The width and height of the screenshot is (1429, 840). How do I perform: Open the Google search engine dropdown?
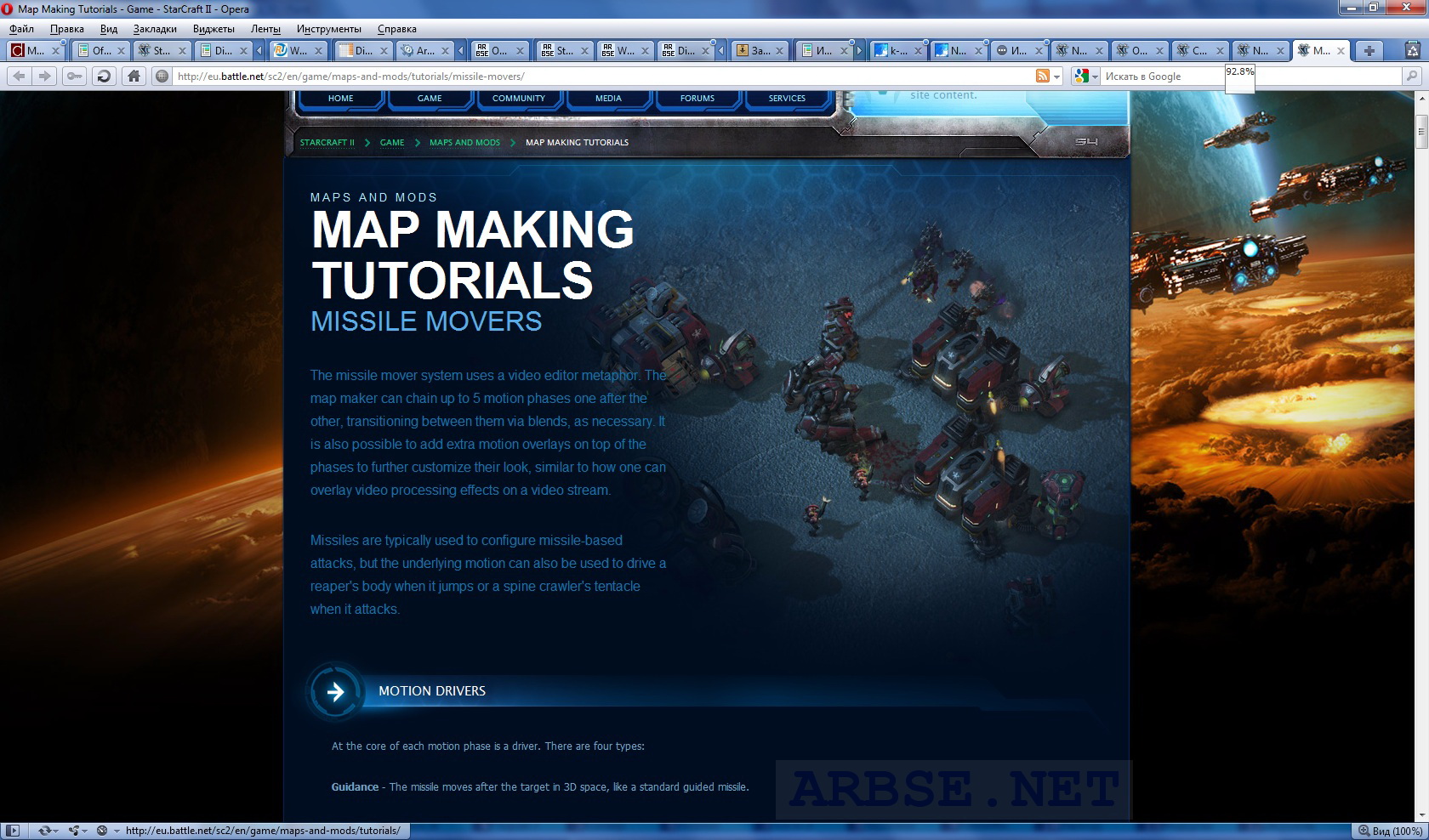pos(1086,76)
